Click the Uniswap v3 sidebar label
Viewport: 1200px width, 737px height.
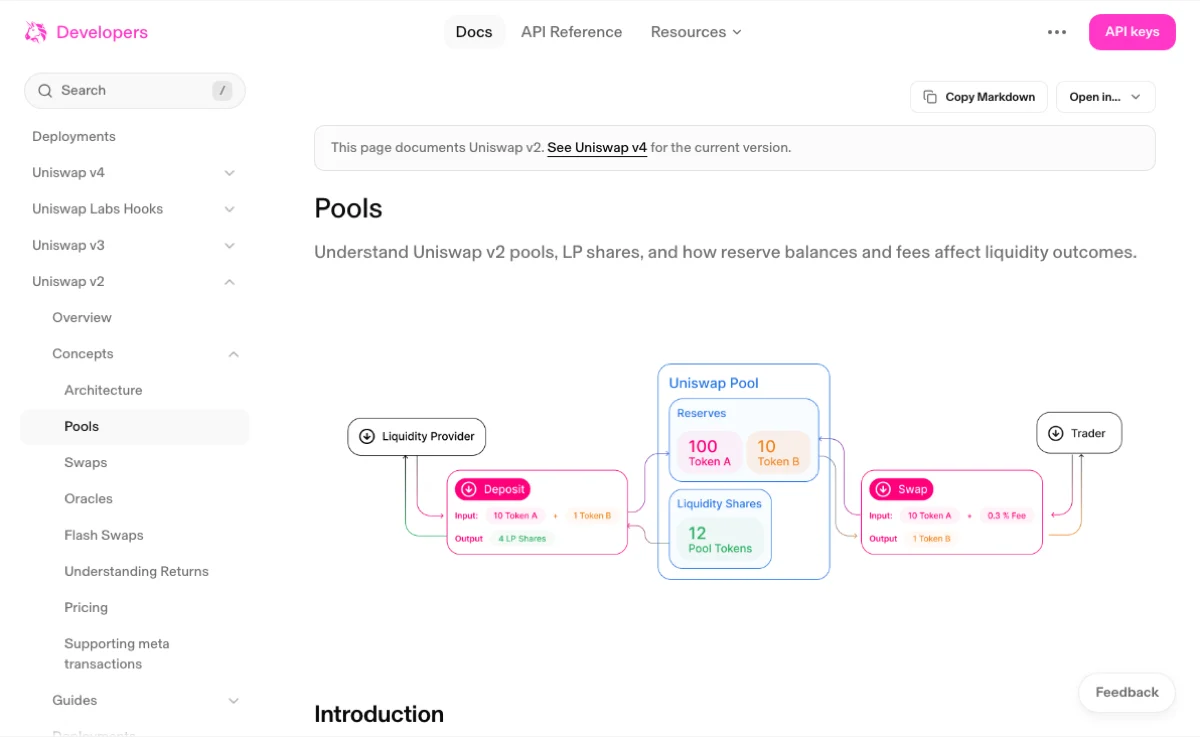[68, 245]
